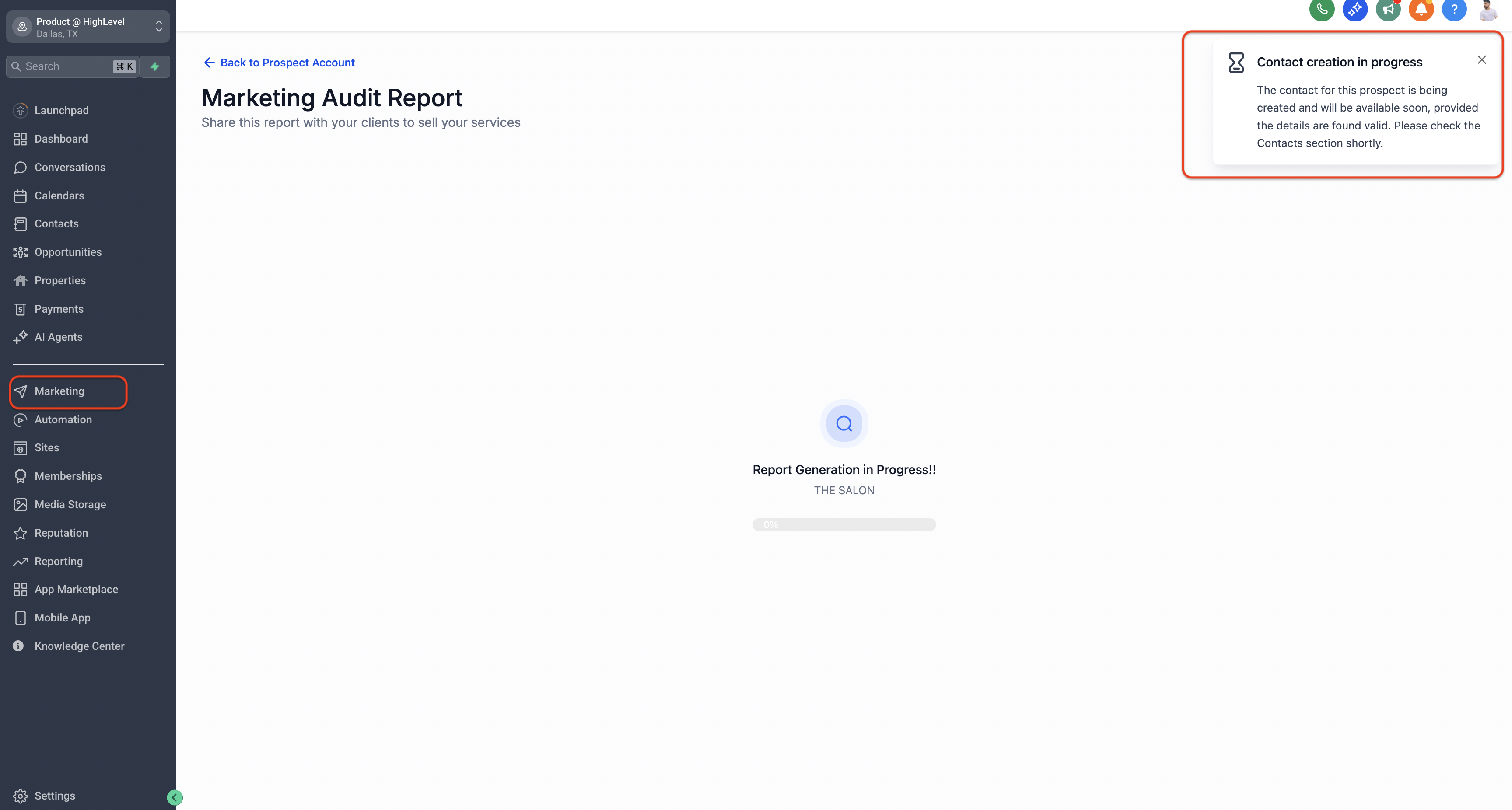1512x810 pixels.
Task: Open the orange notifications bell
Action: pyautogui.click(x=1421, y=9)
